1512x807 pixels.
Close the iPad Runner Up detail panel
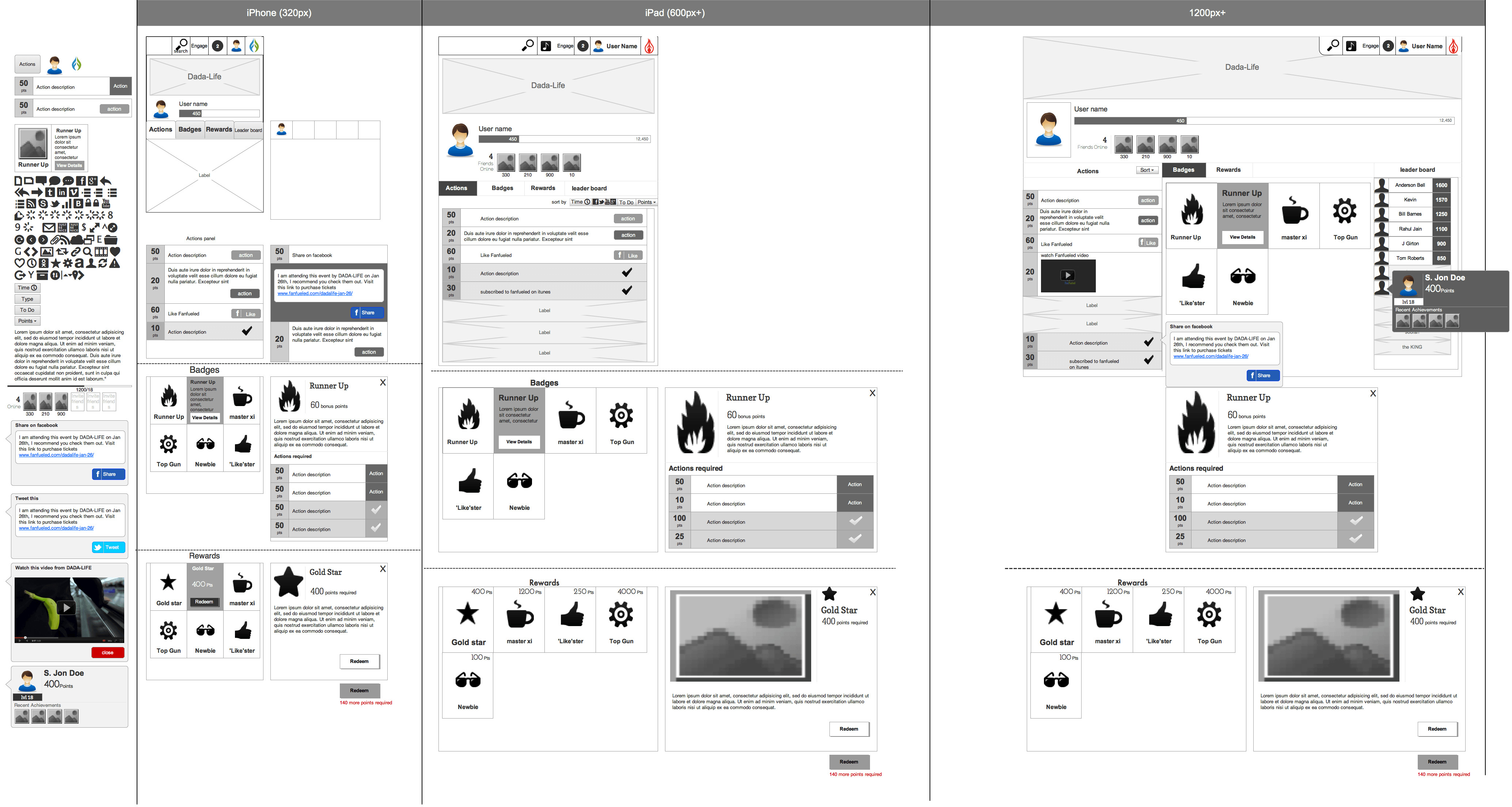click(872, 393)
